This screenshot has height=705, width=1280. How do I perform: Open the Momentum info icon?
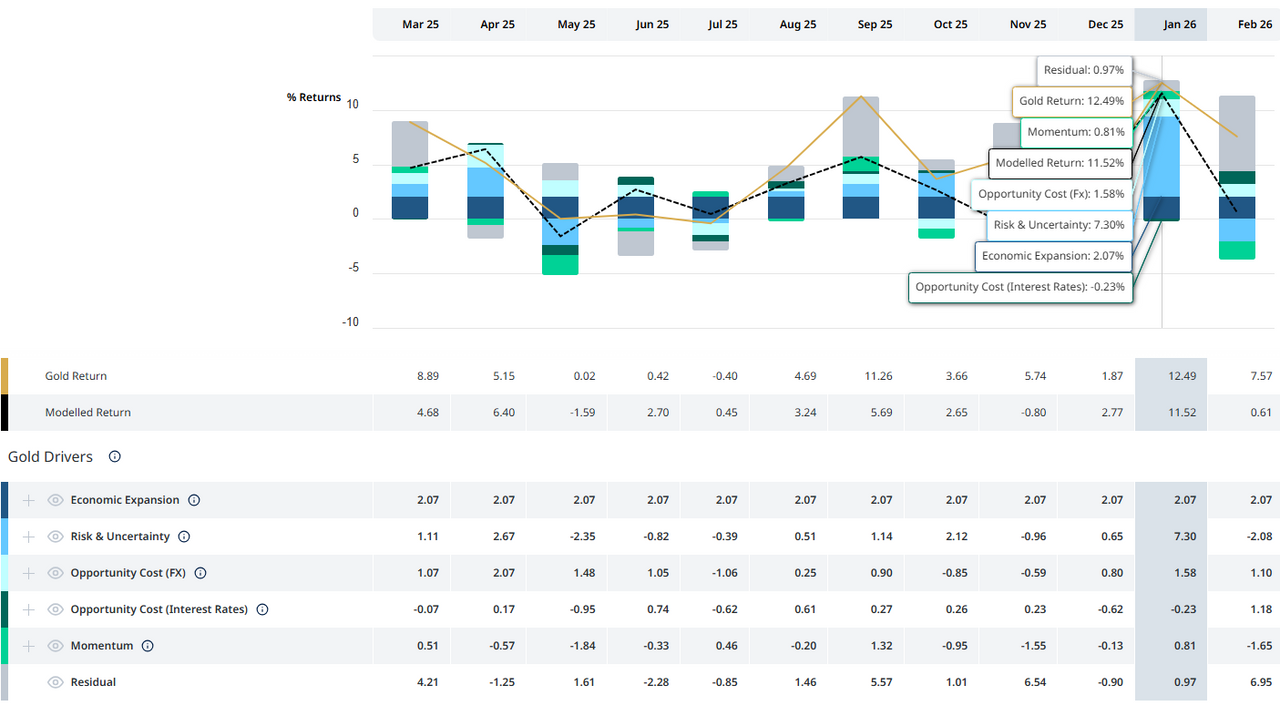pos(147,646)
